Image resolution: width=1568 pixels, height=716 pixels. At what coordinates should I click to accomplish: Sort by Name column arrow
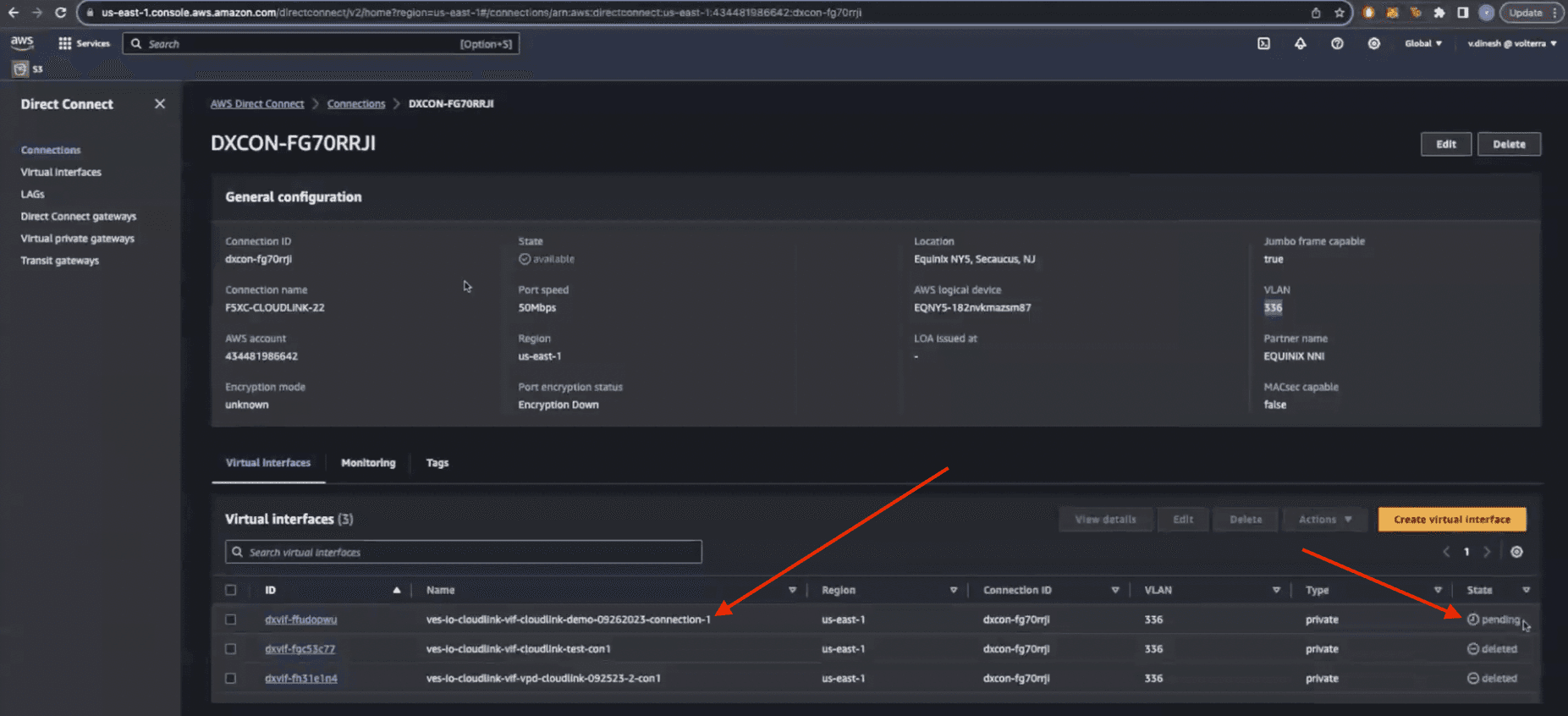792,590
